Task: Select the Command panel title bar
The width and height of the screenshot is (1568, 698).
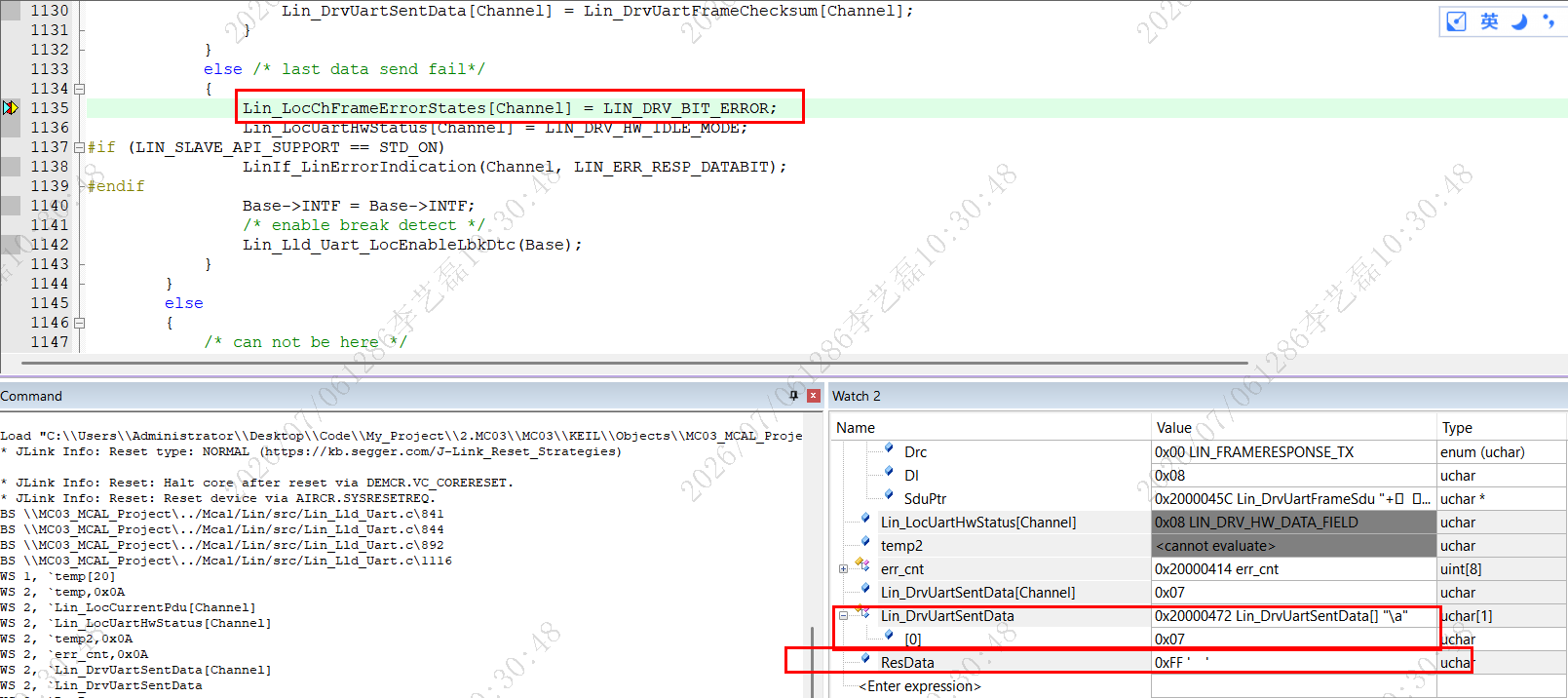Action: (390, 396)
